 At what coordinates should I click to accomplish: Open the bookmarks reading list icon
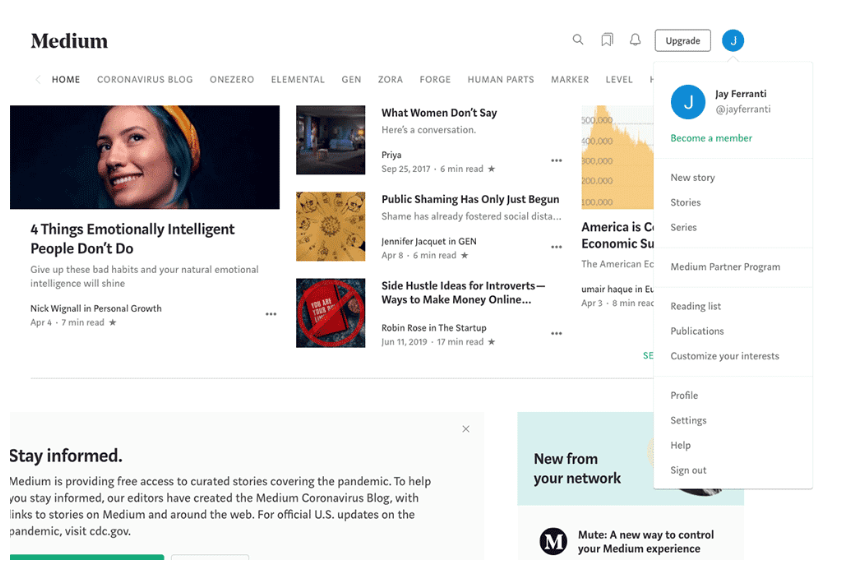607,40
